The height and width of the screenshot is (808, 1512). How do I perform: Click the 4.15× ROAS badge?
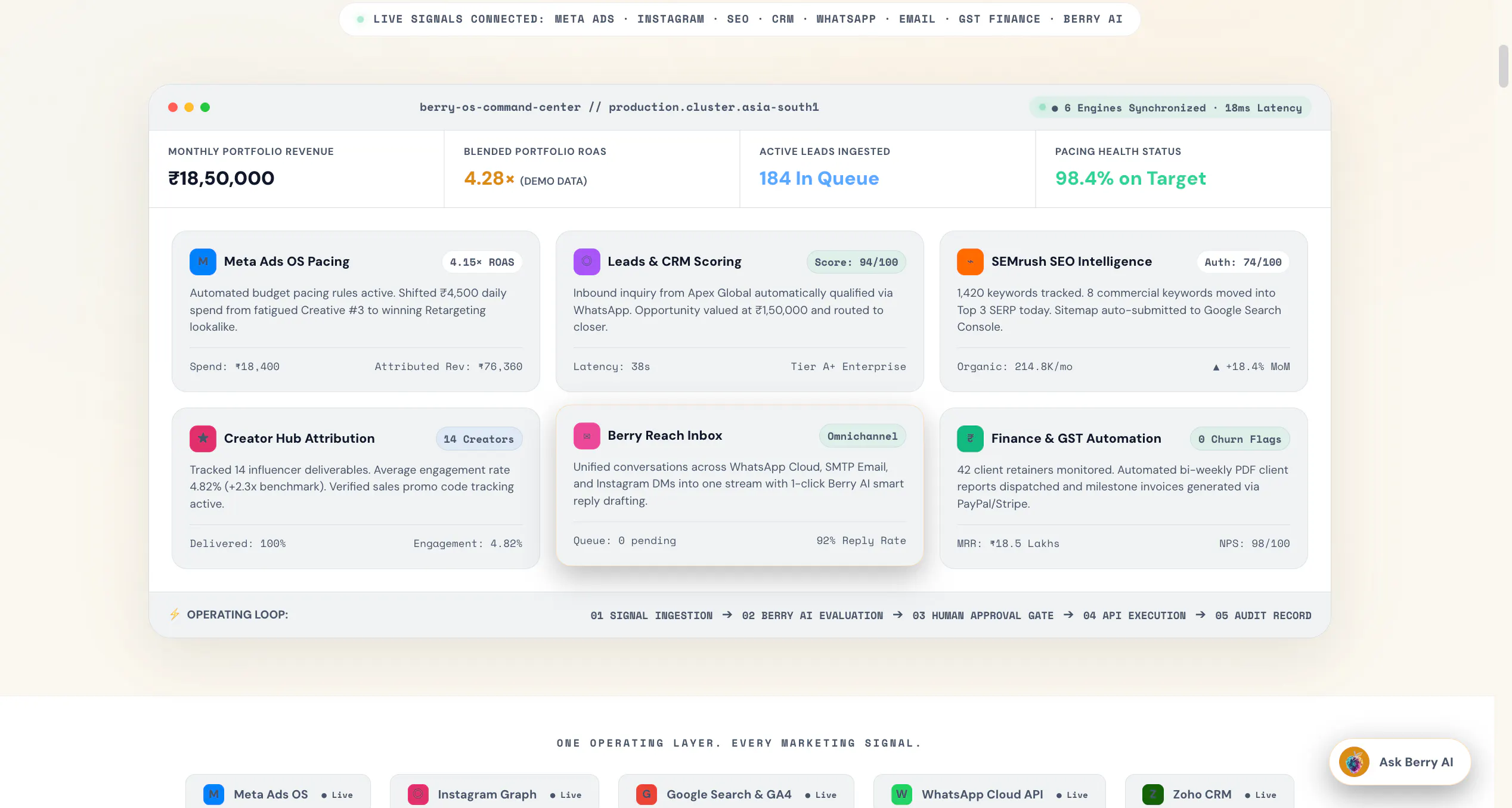pyautogui.click(x=482, y=262)
